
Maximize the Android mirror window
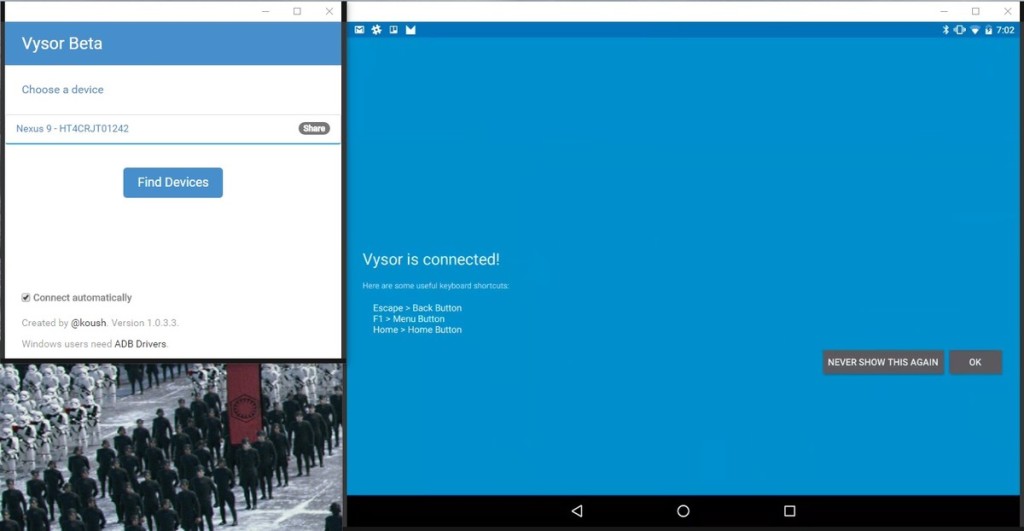(x=976, y=11)
